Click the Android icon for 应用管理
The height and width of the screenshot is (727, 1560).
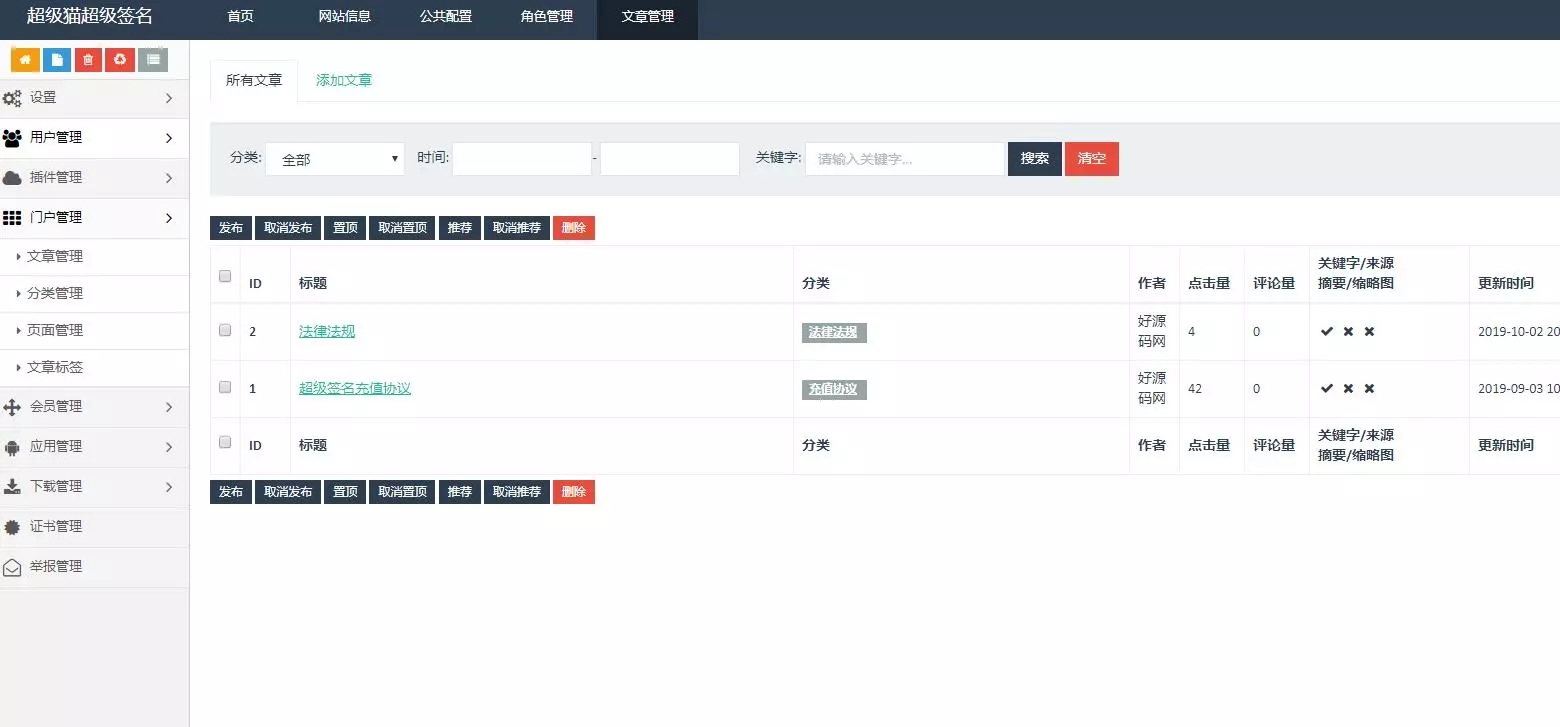click(x=12, y=447)
